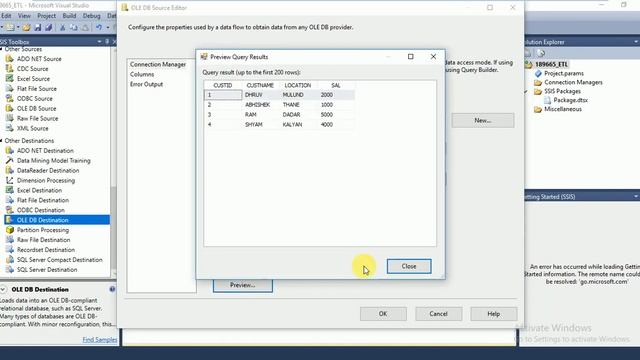Click the Cut toolbar icon
This screenshot has width=640, height=360.
62,28
